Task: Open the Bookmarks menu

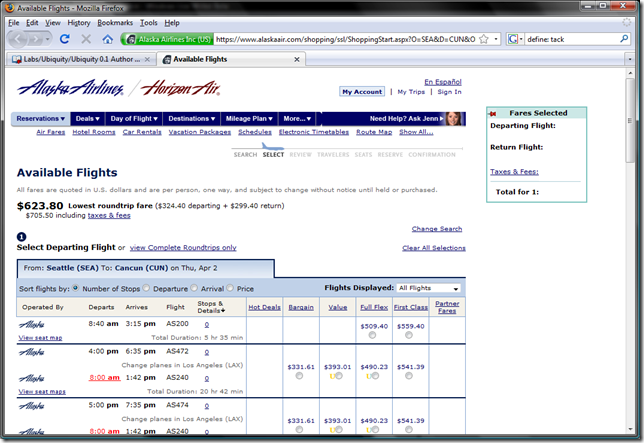Action: coord(115,23)
